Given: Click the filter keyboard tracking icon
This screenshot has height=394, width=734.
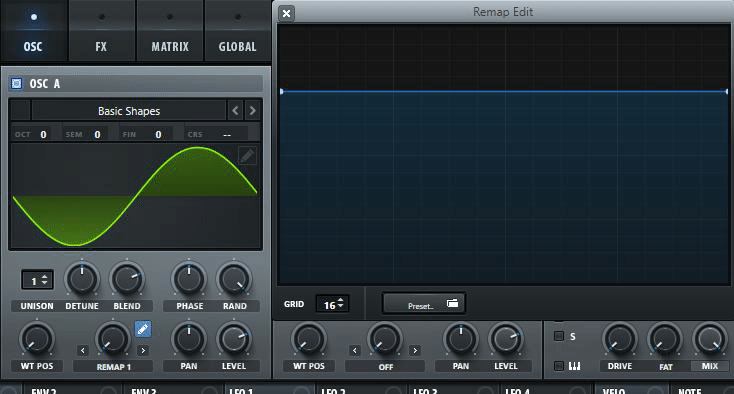Looking at the screenshot, I should pos(574,366).
